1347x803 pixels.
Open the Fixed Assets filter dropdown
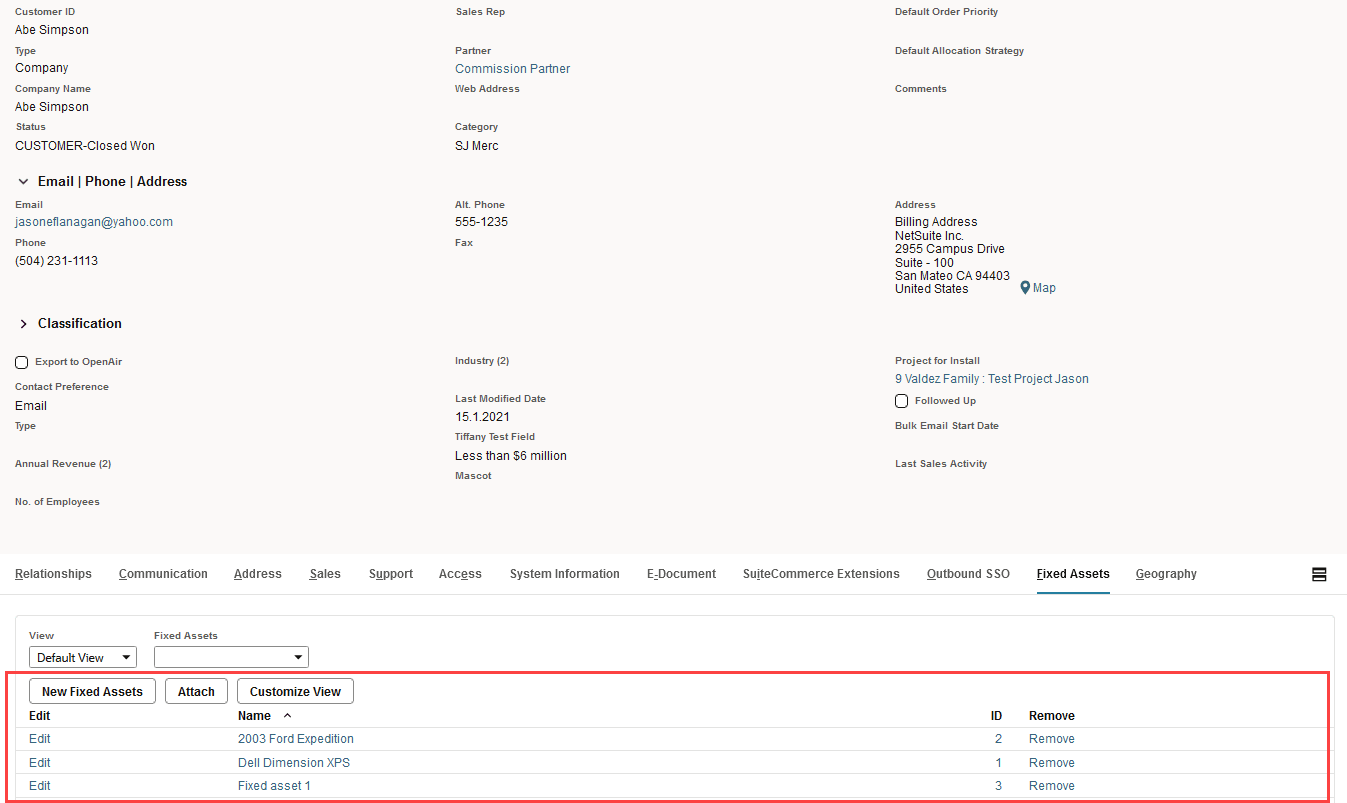[231, 657]
